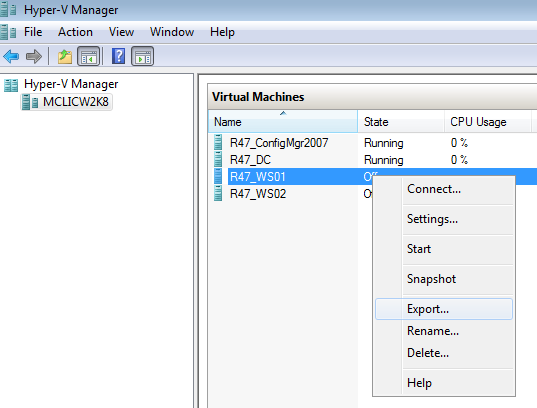Screen dimensions: 537x408
Task: Open the blue Help question mark icon
Action: coord(118,56)
